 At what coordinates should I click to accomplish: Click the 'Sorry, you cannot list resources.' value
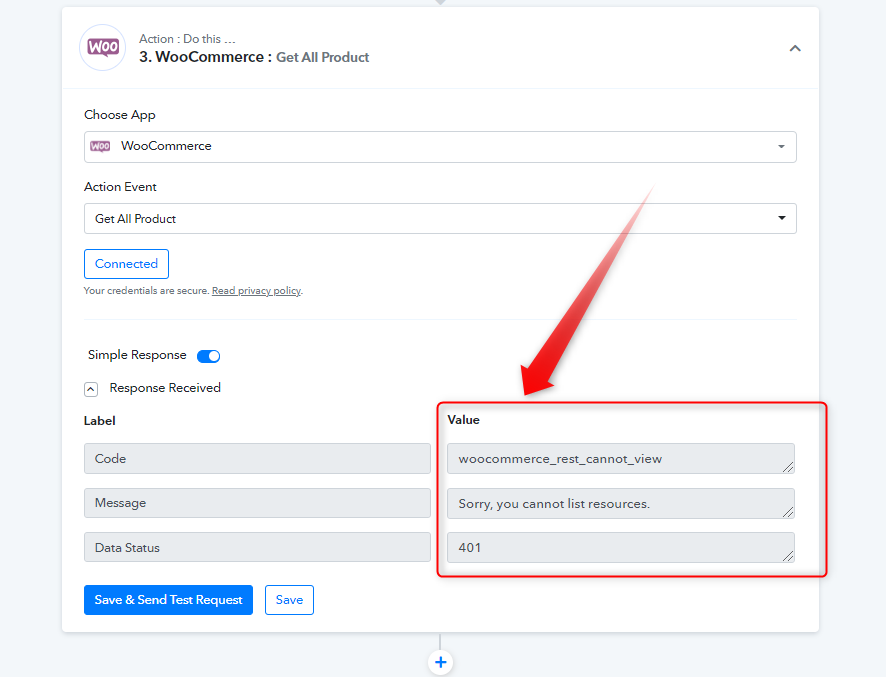pos(620,504)
